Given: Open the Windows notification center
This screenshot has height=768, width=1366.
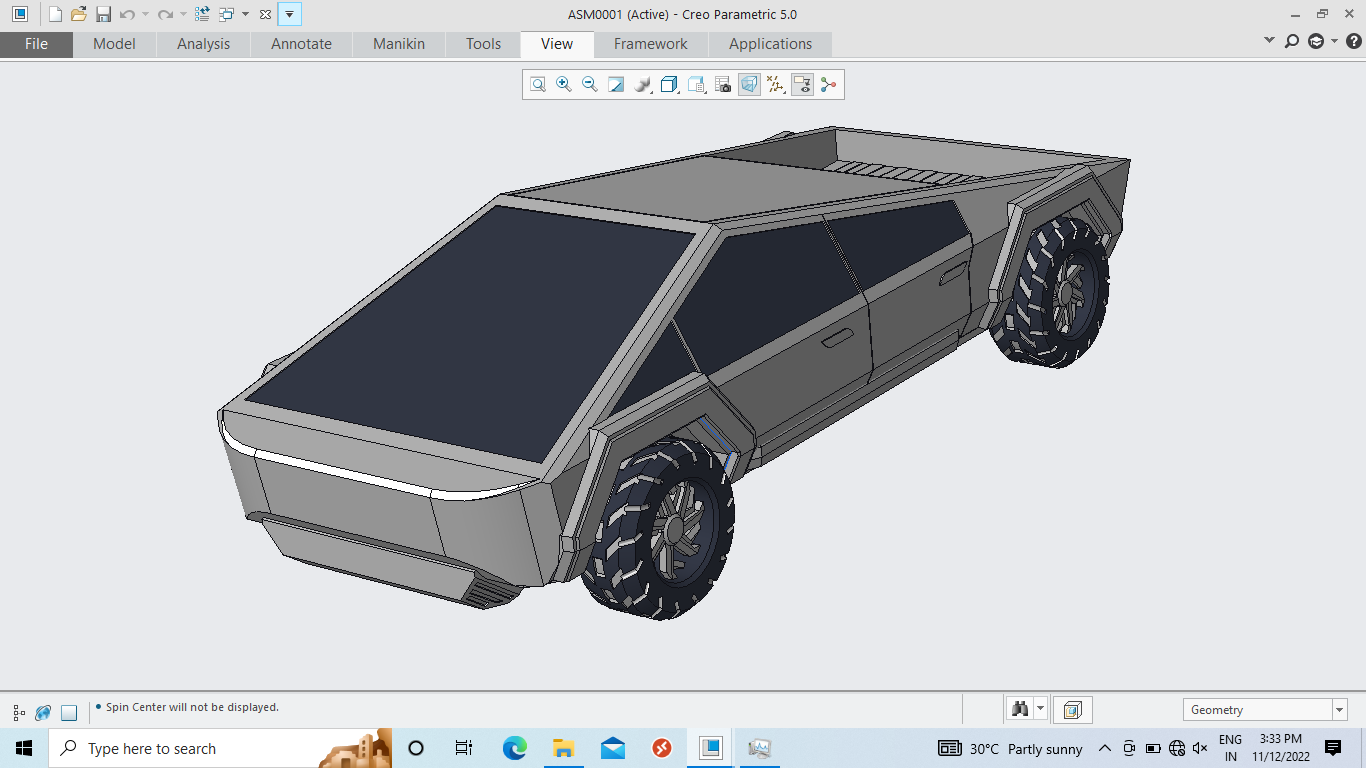Looking at the screenshot, I should click(1333, 748).
